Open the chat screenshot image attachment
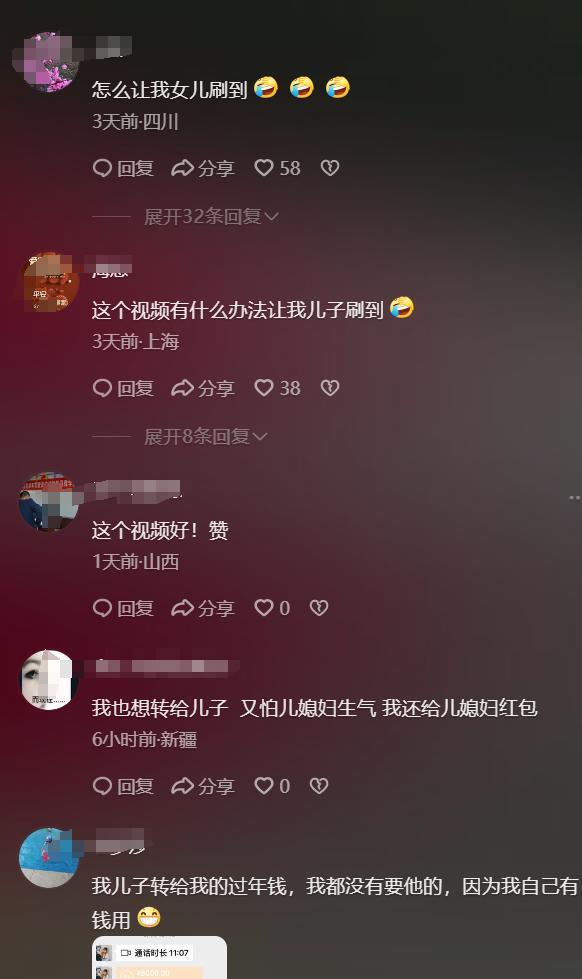The width and height of the screenshot is (582, 979). point(159,958)
